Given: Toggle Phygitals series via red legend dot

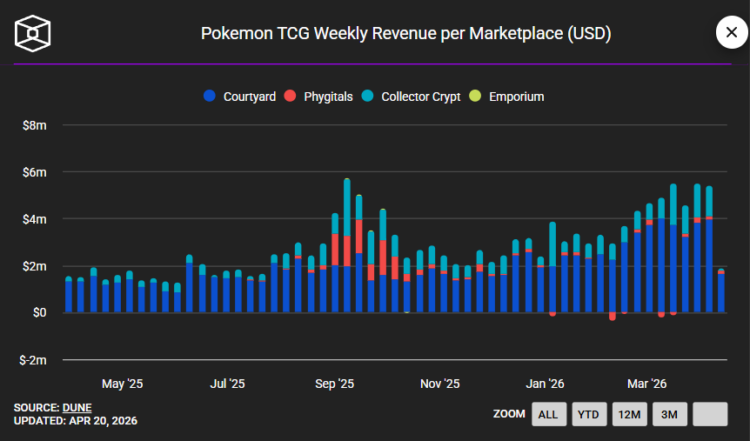Looking at the screenshot, I should [290, 96].
